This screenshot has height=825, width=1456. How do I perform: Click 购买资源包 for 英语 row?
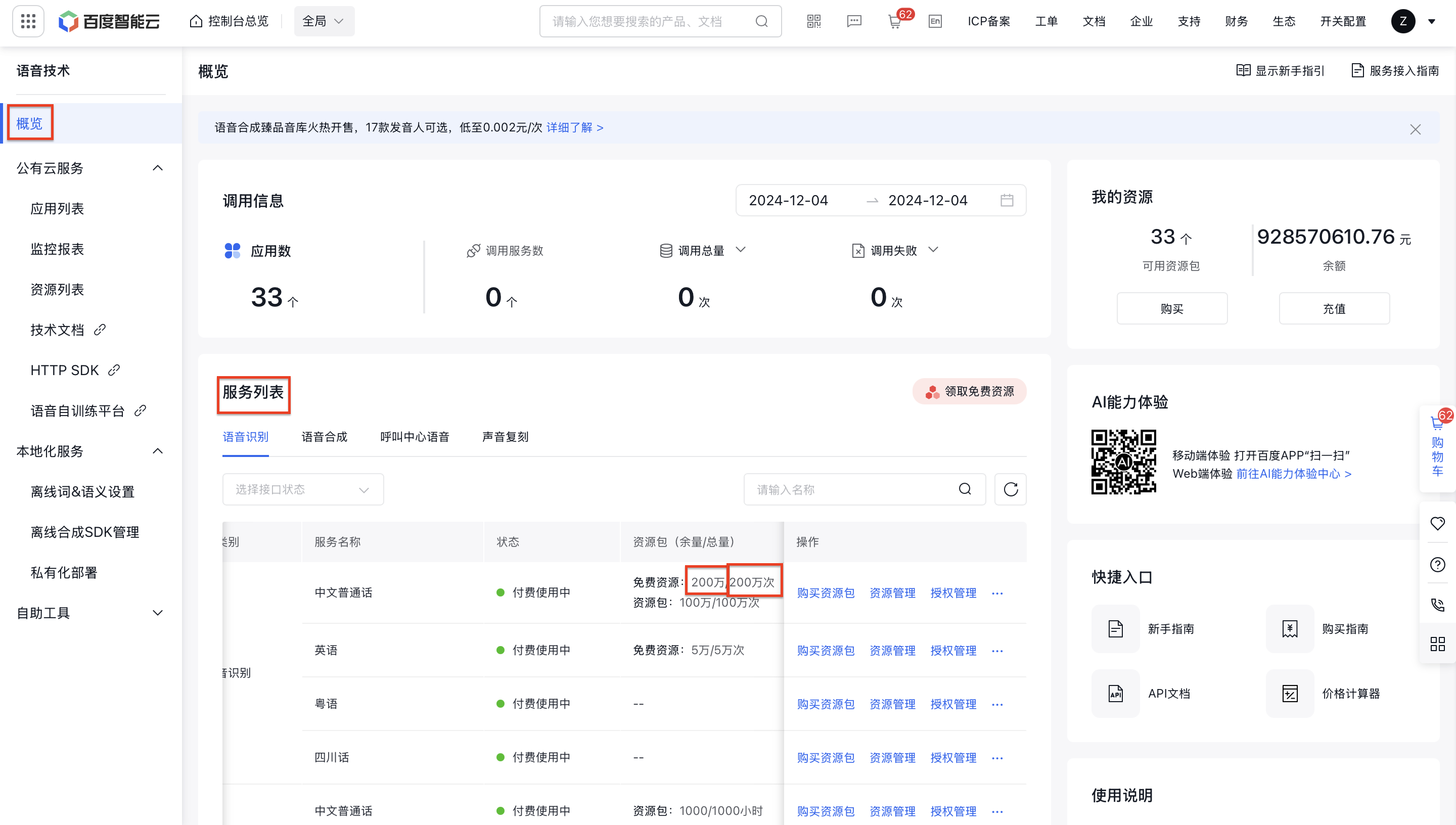pyautogui.click(x=826, y=651)
